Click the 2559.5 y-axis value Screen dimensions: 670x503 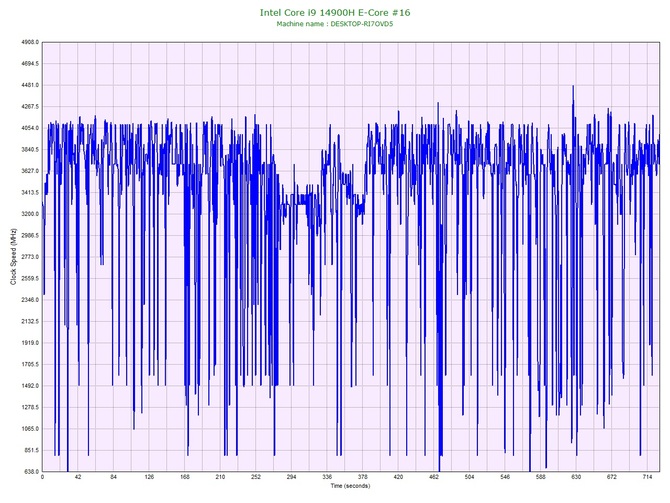(x=30, y=279)
